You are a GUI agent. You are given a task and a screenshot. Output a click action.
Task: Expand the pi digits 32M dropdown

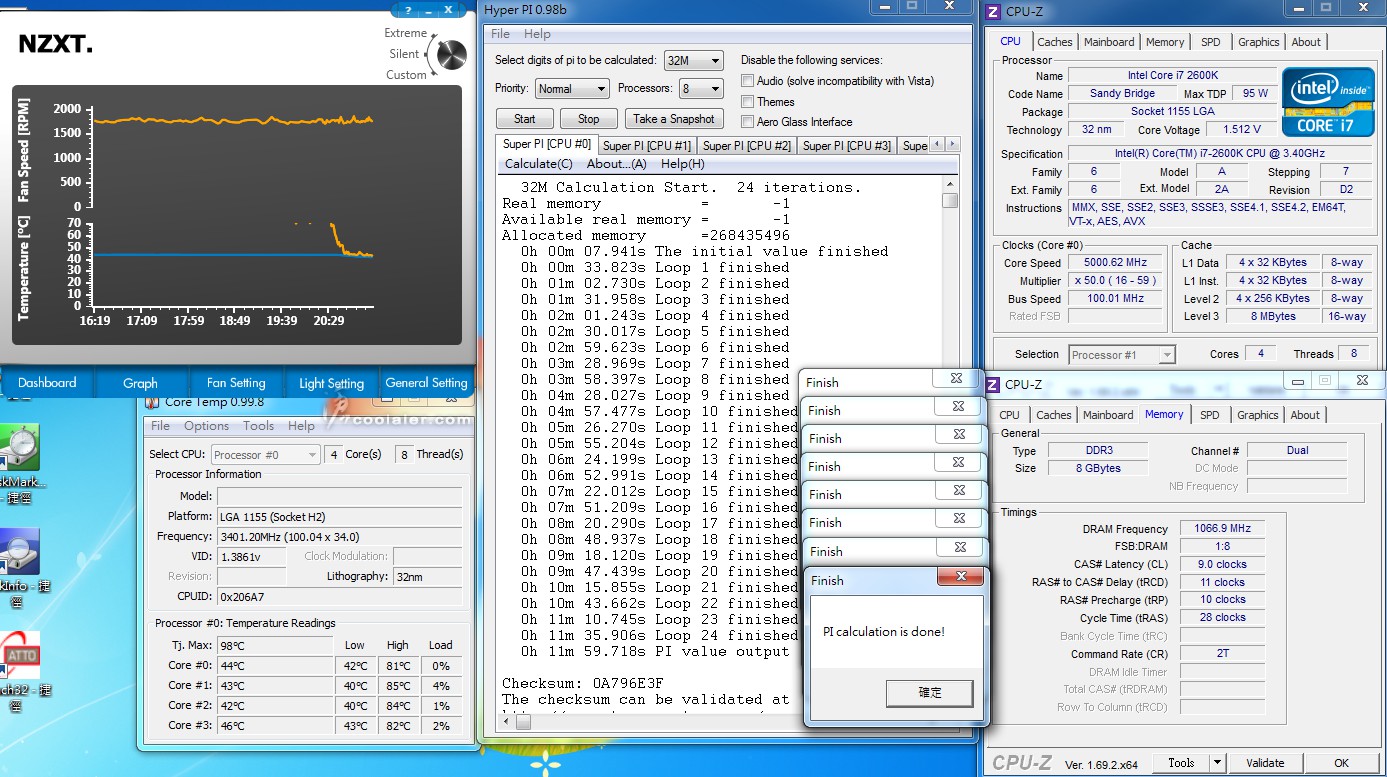pos(694,61)
